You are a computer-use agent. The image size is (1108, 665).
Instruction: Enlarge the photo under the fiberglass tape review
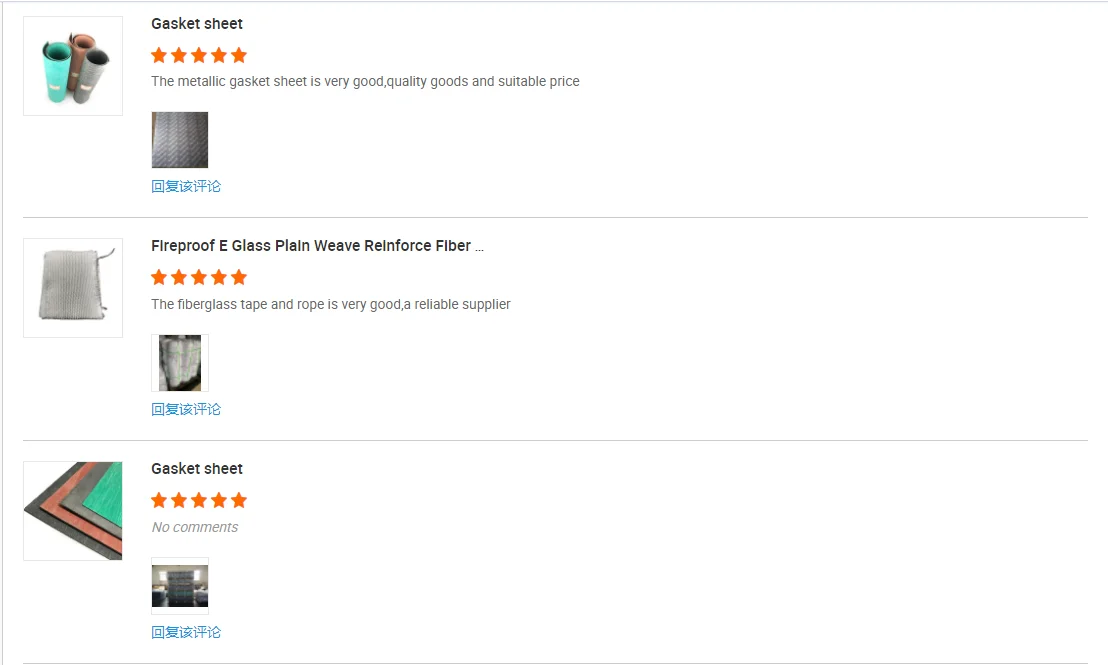[180, 363]
